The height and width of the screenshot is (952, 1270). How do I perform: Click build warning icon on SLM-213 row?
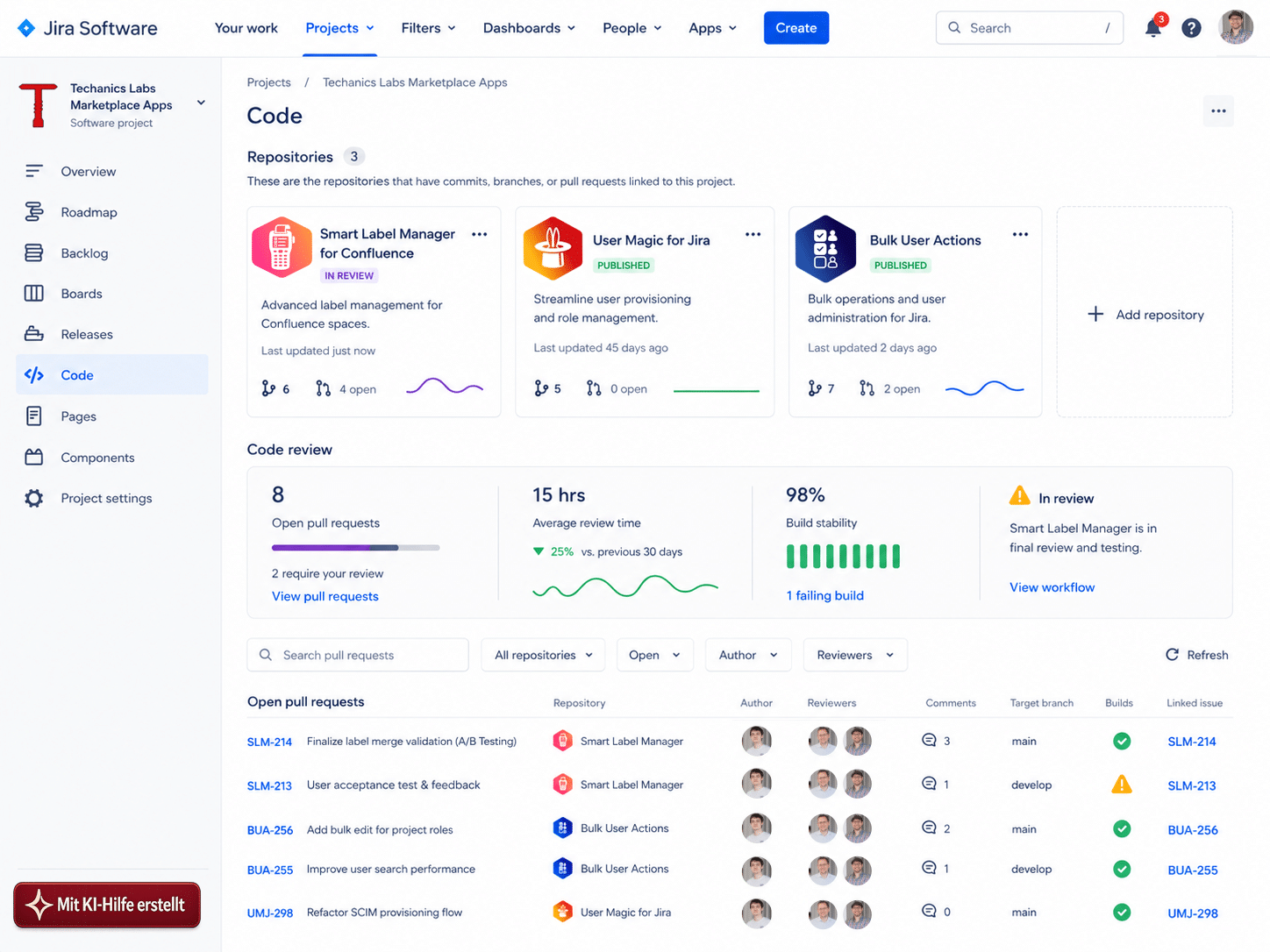click(1121, 785)
